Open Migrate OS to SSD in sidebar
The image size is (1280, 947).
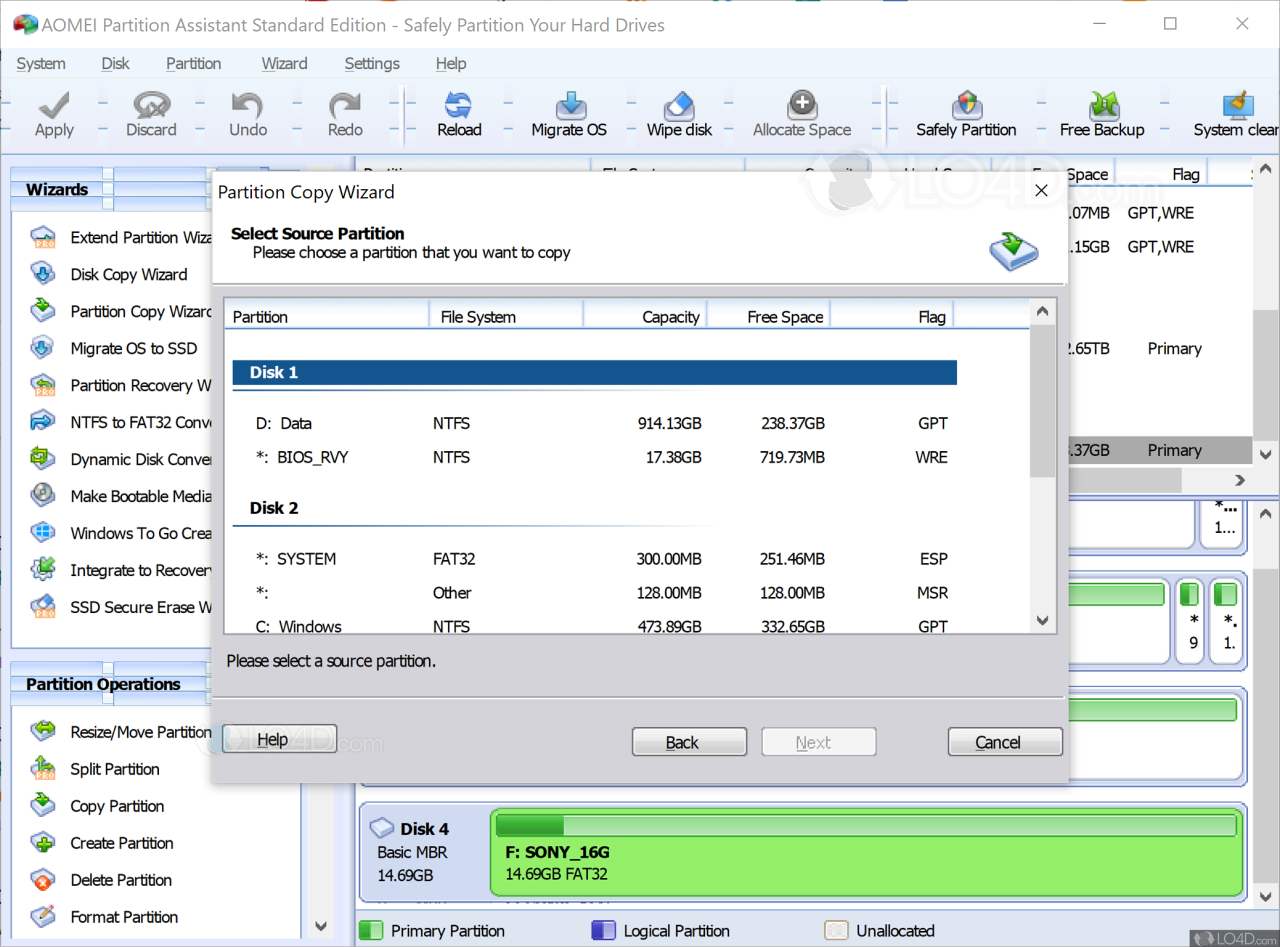coord(115,348)
